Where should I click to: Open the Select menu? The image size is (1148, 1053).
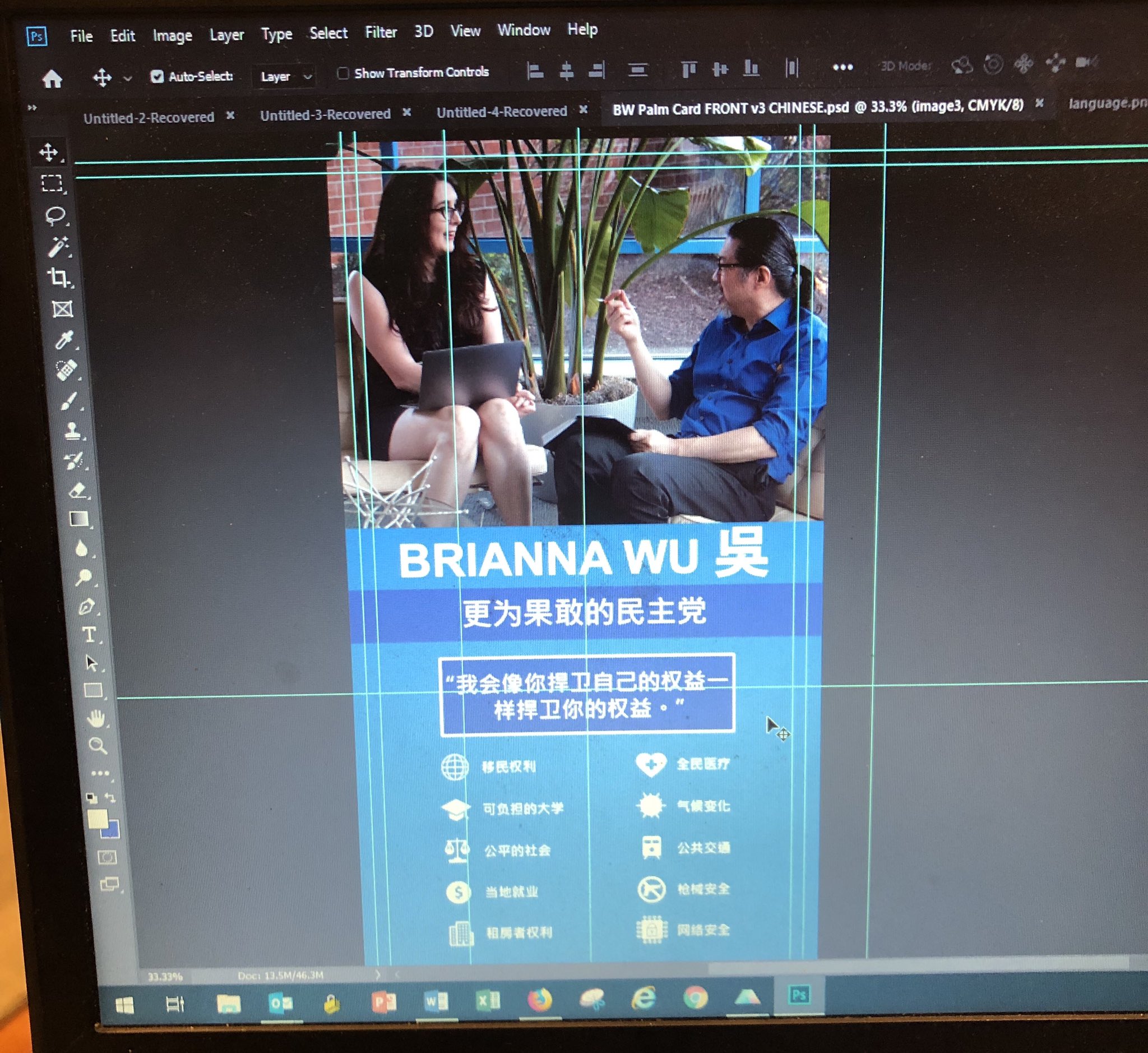point(328,33)
